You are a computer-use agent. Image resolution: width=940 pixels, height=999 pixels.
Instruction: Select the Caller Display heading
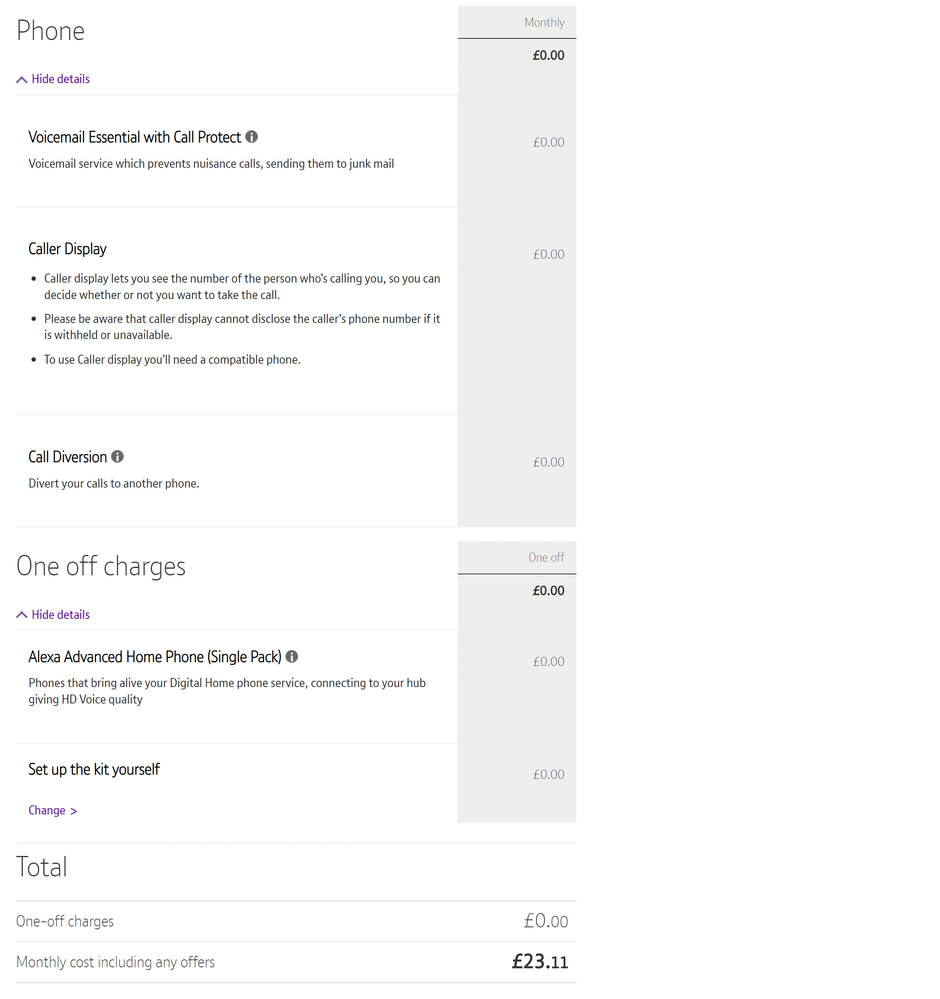click(x=67, y=249)
